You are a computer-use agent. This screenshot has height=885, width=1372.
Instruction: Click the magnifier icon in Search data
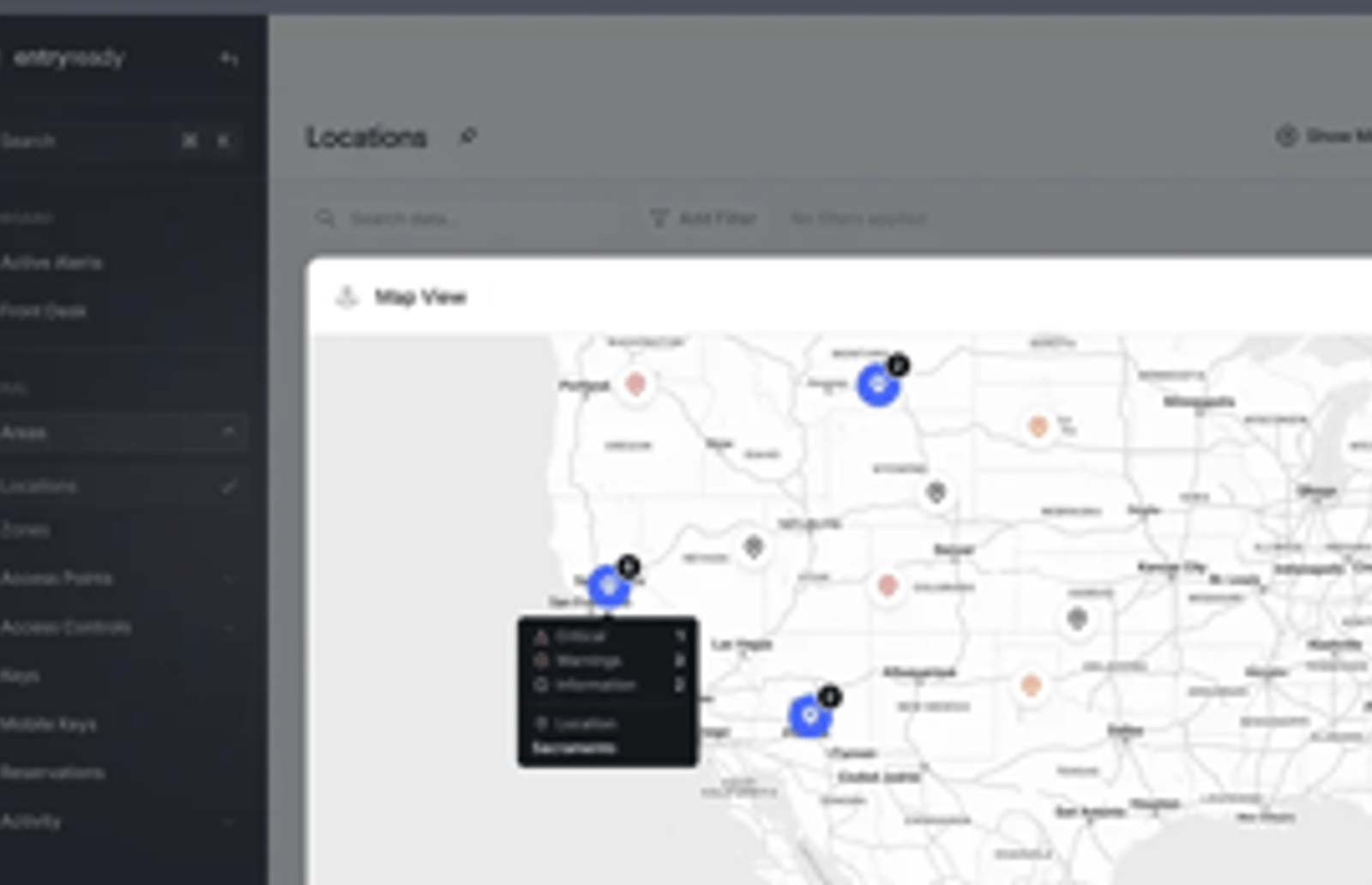click(326, 219)
